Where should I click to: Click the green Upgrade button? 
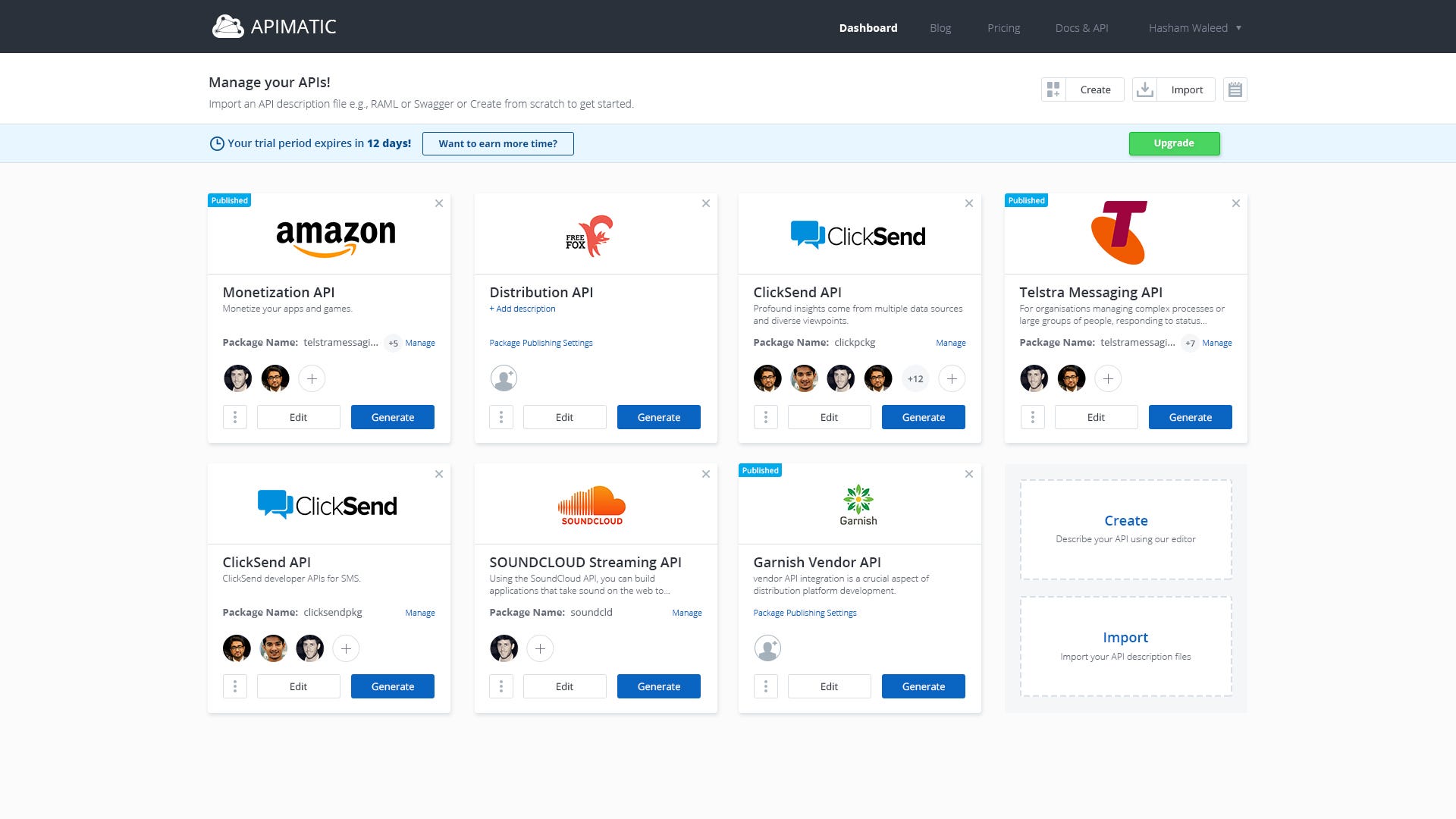[x=1174, y=143]
